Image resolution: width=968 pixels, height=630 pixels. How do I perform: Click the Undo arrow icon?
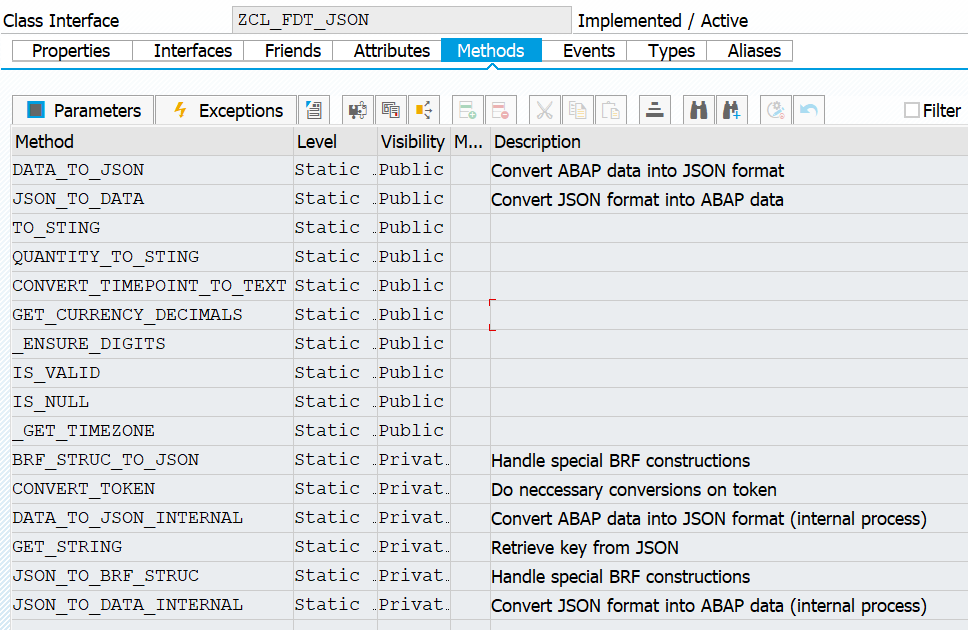pyautogui.click(x=809, y=111)
